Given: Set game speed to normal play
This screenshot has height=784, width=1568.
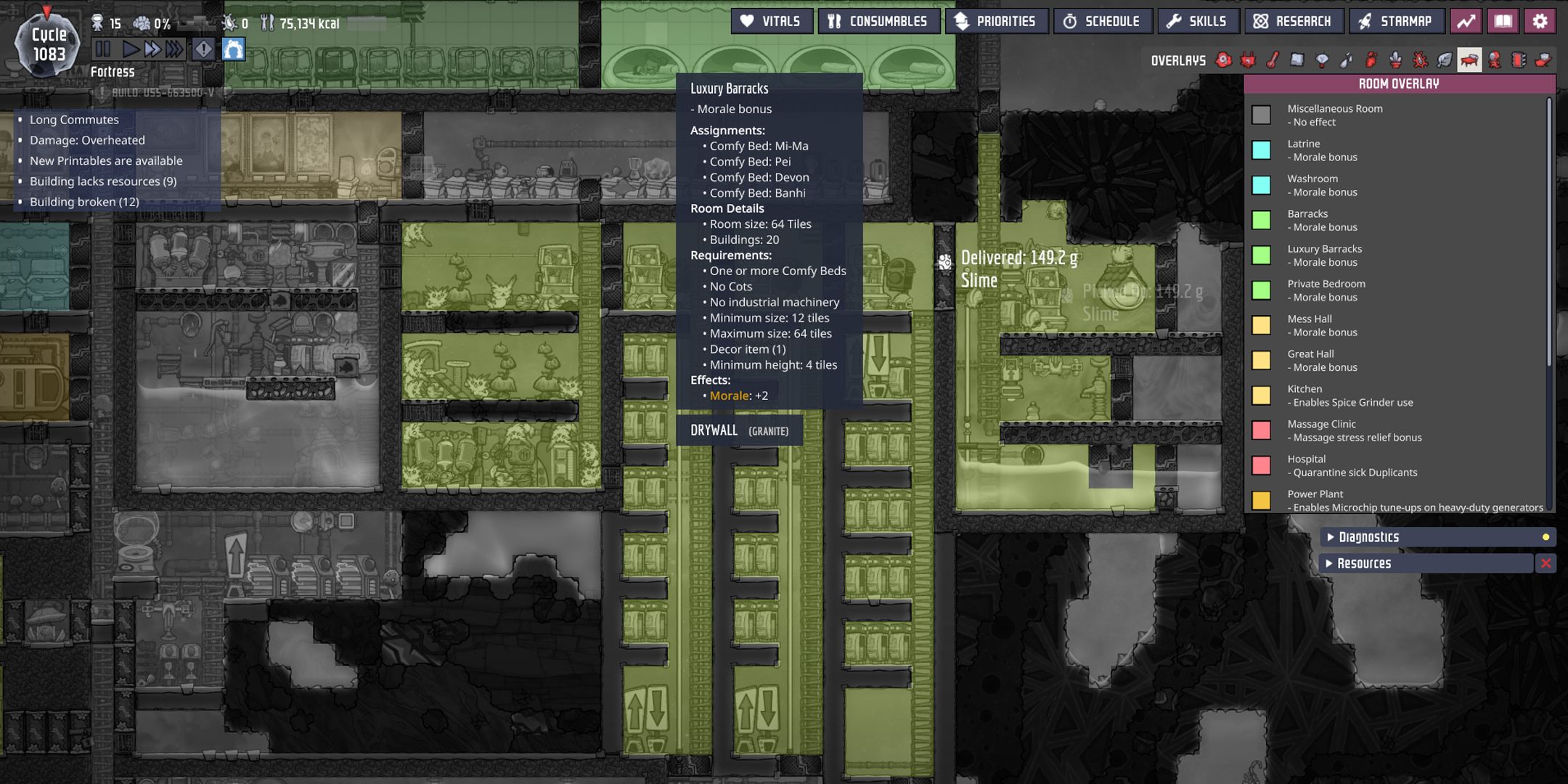Looking at the screenshot, I should [x=131, y=49].
